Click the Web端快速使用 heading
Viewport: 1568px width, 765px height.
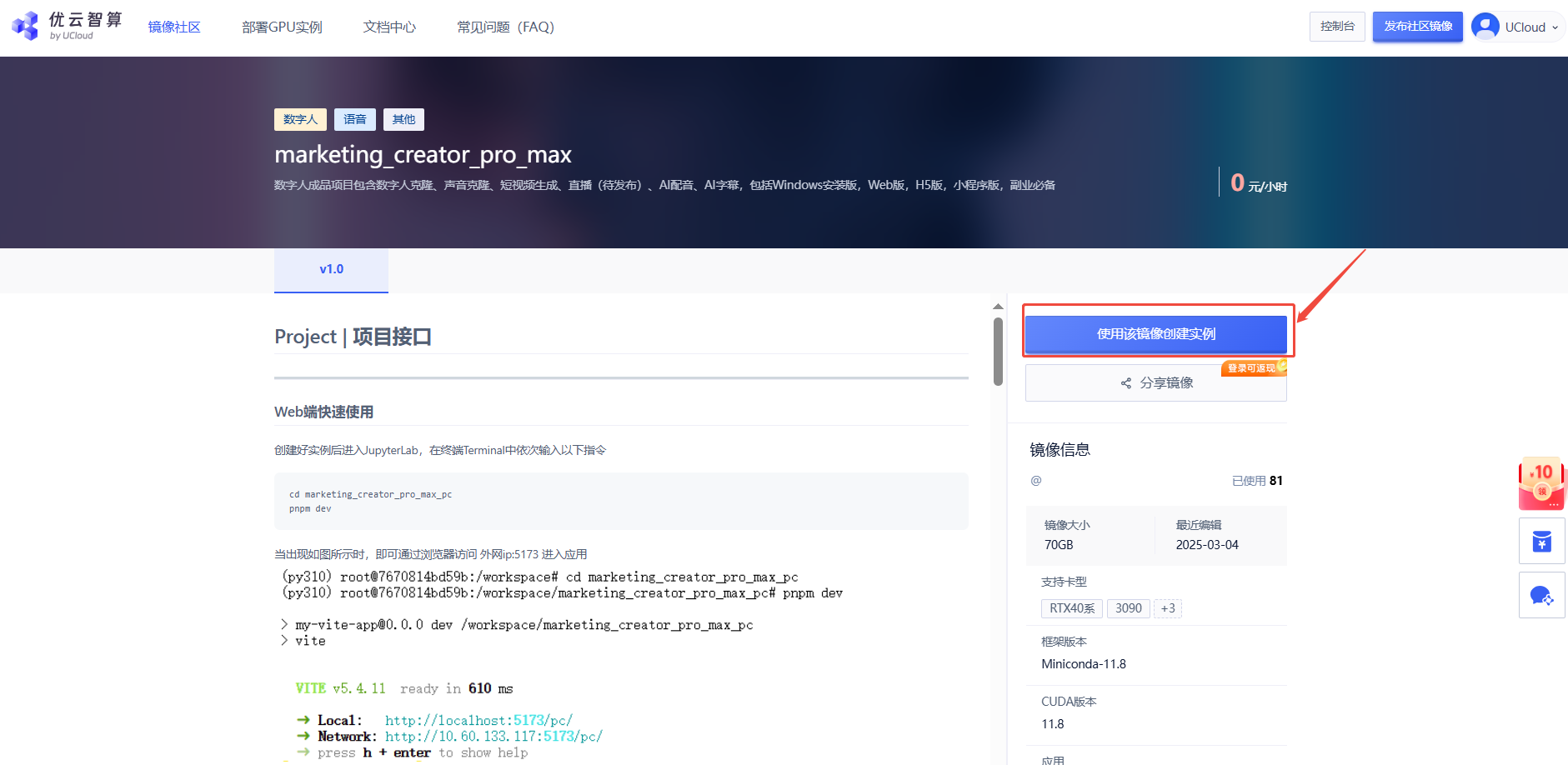click(x=323, y=412)
